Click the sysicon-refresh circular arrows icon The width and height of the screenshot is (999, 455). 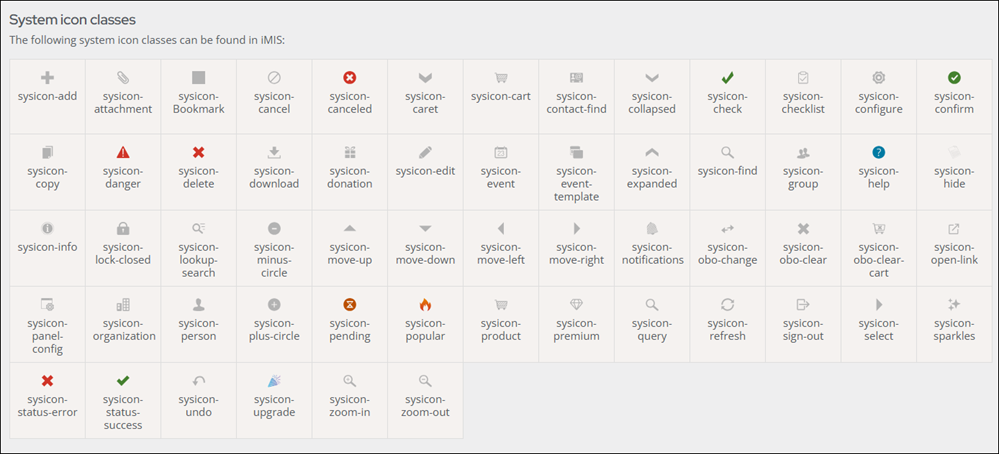pos(728,305)
